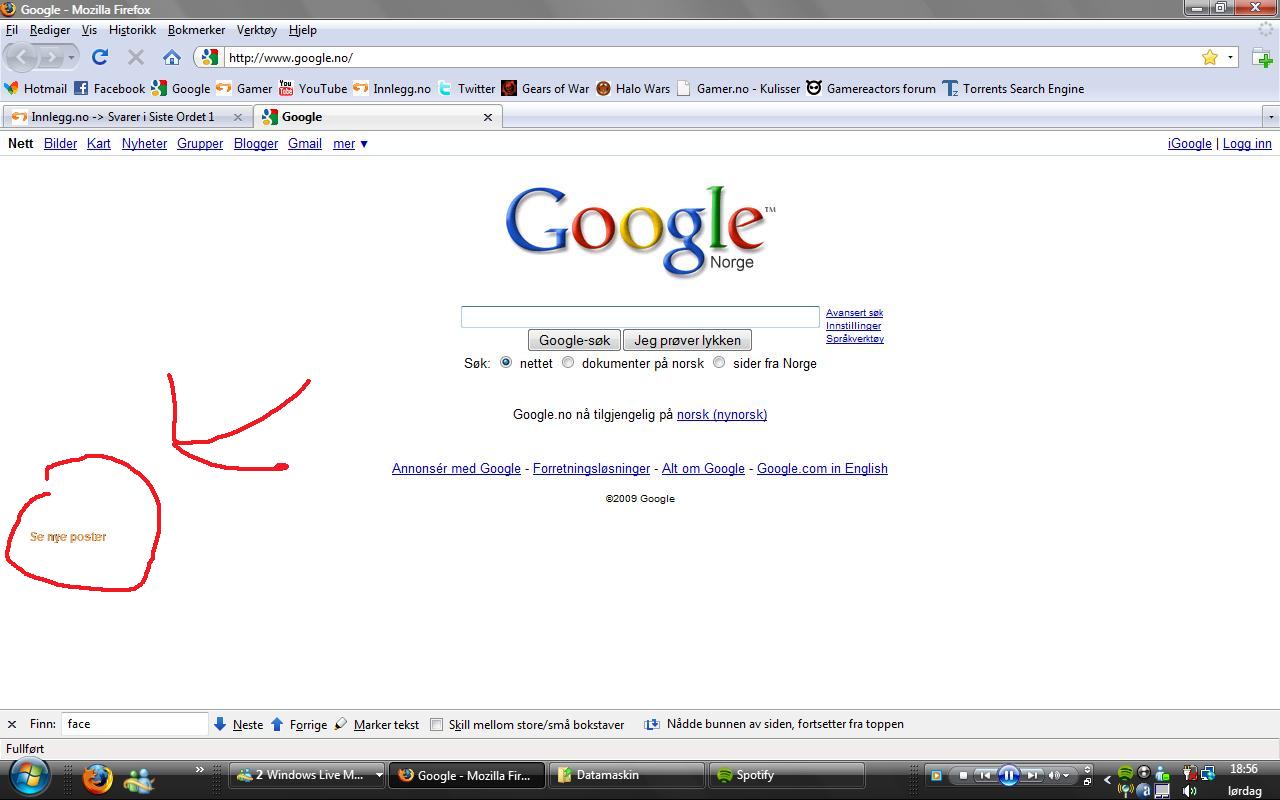The width and height of the screenshot is (1280, 800).
Task: Click Jeg prøver lykken button
Action: point(687,340)
